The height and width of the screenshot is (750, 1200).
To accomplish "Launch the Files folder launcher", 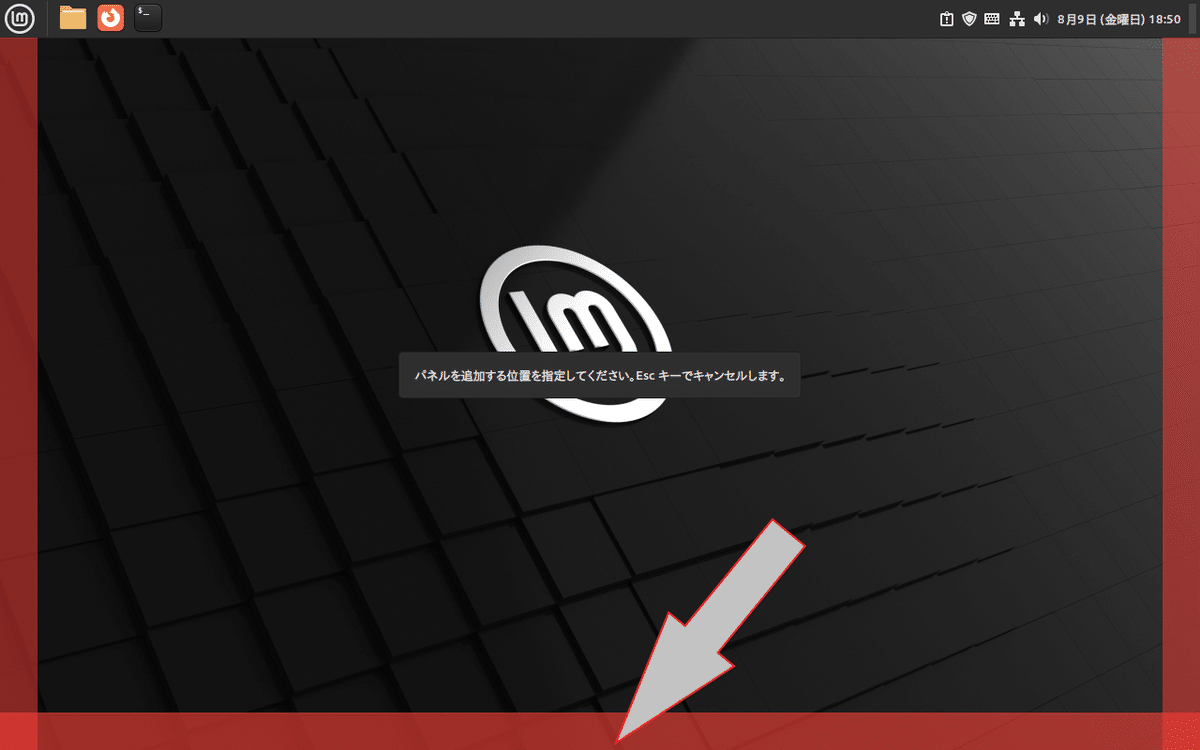I will click(x=73, y=18).
